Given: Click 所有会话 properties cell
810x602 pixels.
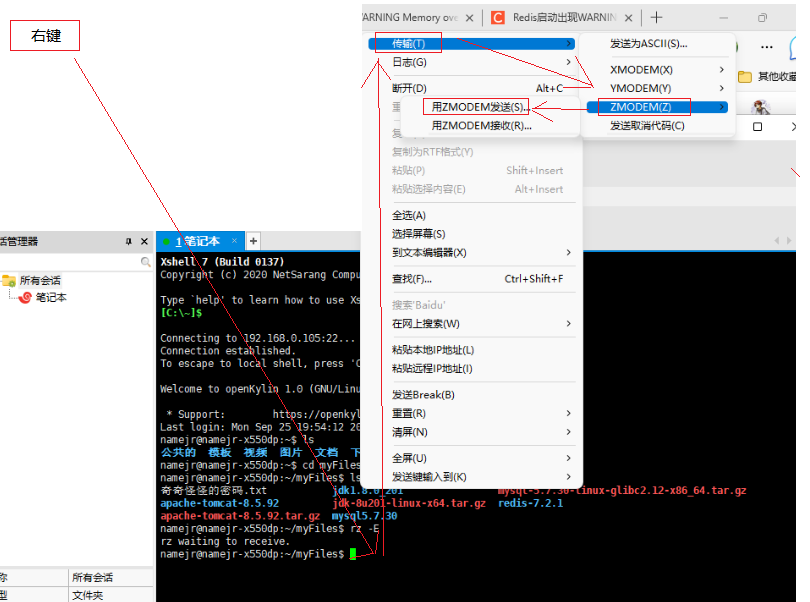Looking at the screenshot, I should click(111, 577).
